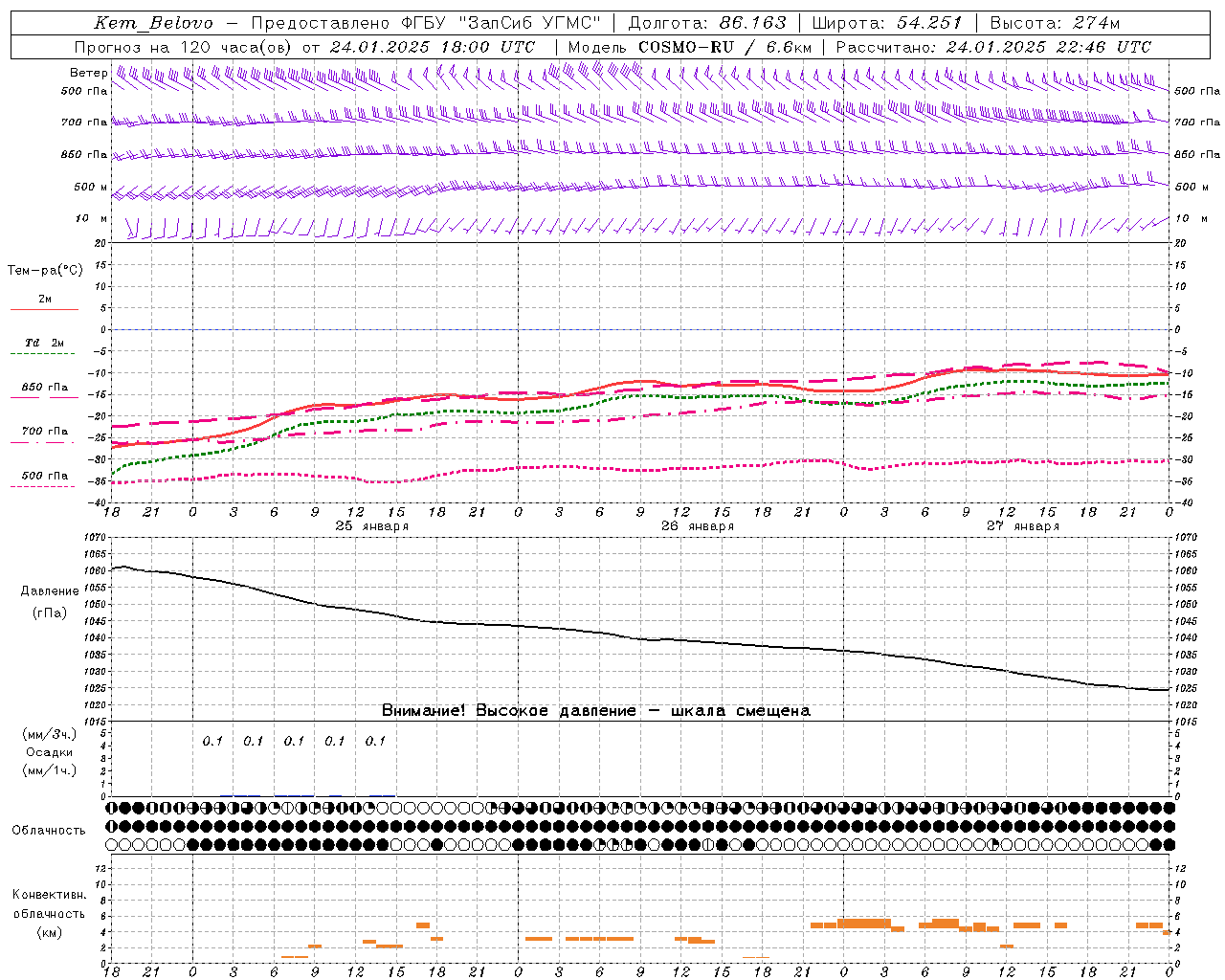1225x980 pixels.
Task: Select the Td 2м legend label
Action: tap(45, 343)
